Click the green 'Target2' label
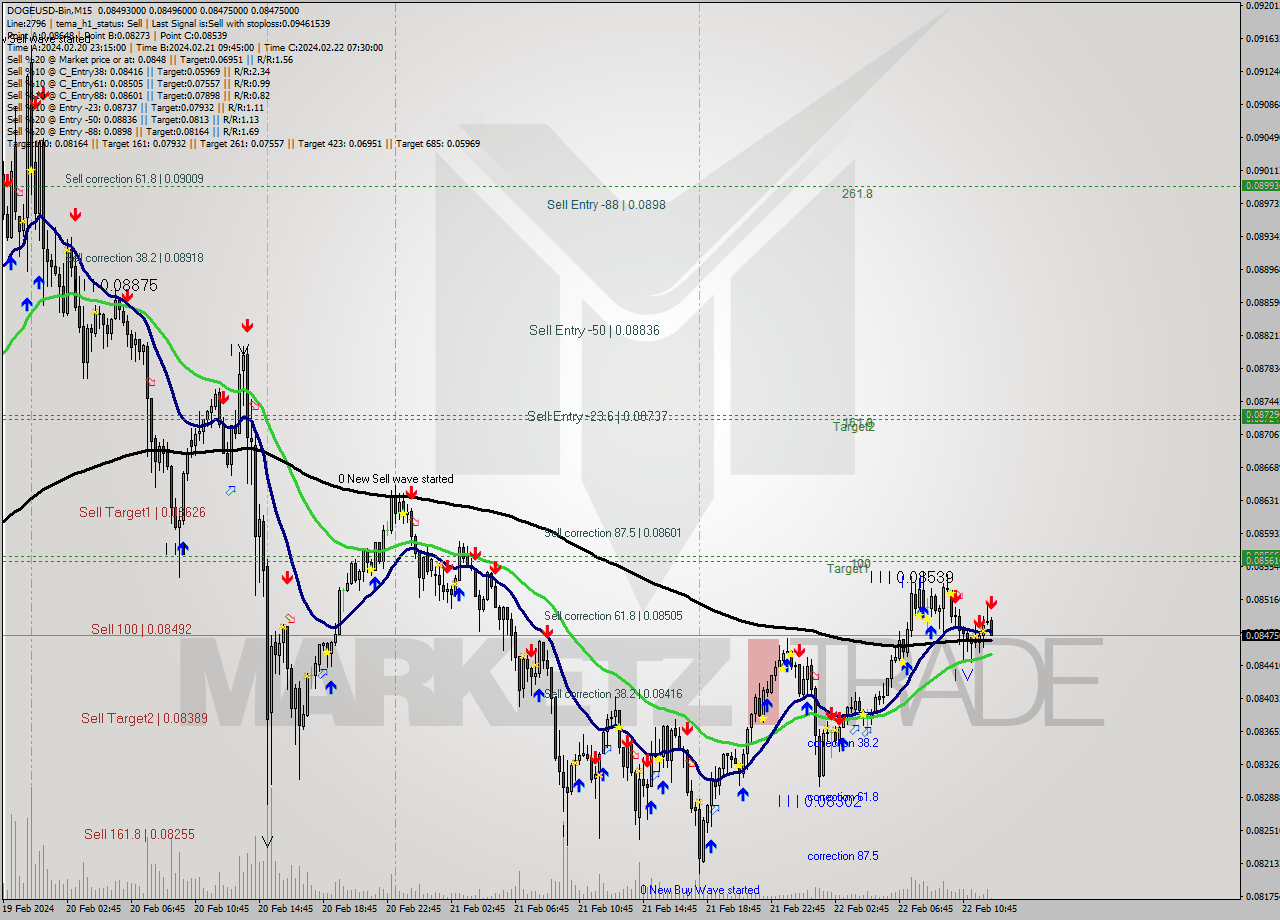The width and height of the screenshot is (1280, 920). point(854,427)
